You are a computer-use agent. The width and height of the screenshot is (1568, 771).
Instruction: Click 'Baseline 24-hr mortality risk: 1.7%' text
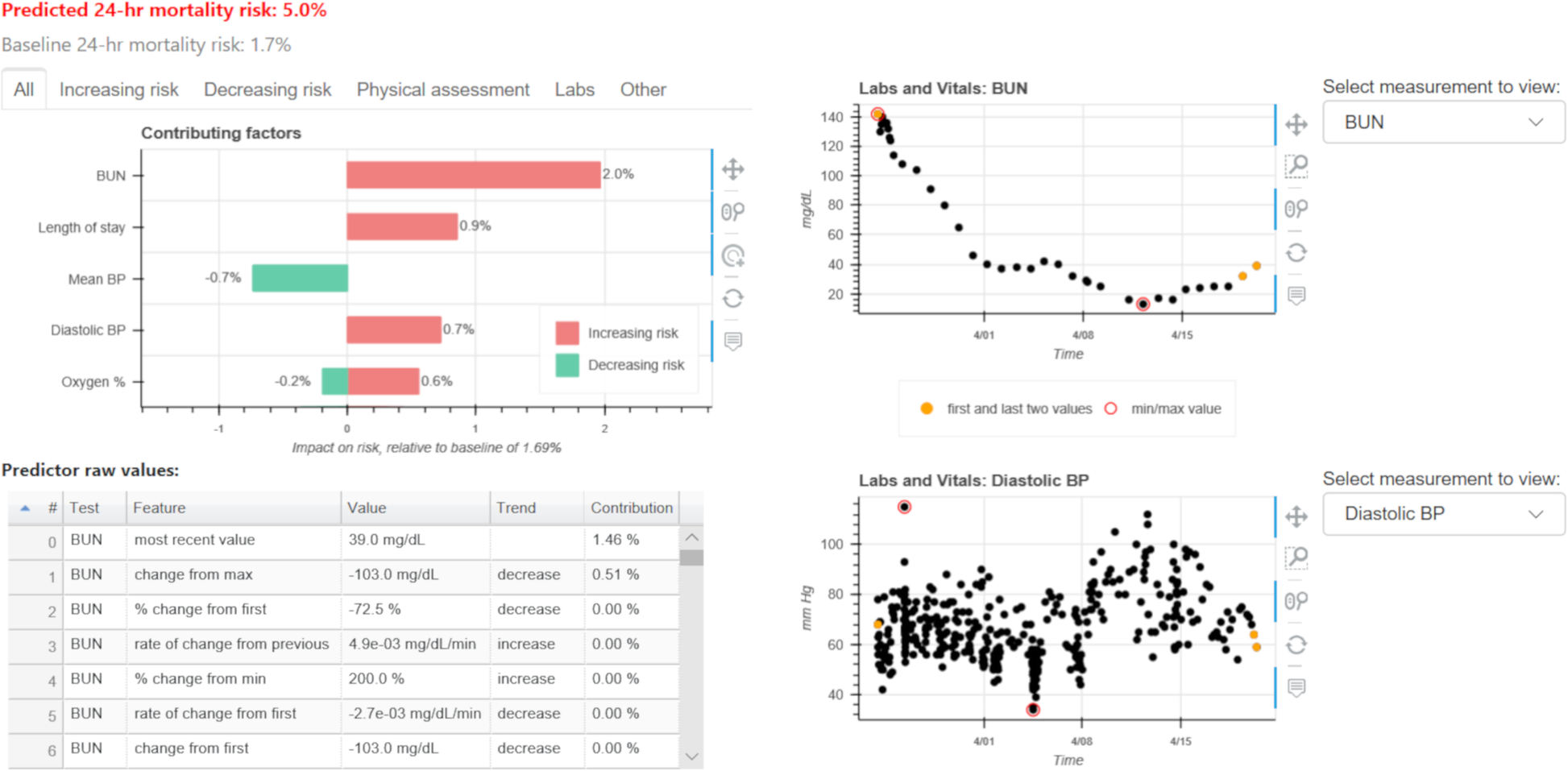pyautogui.click(x=147, y=45)
